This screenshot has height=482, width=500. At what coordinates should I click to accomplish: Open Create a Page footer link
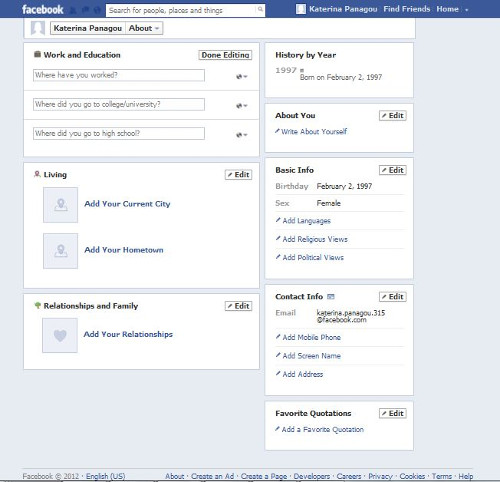[264, 476]
